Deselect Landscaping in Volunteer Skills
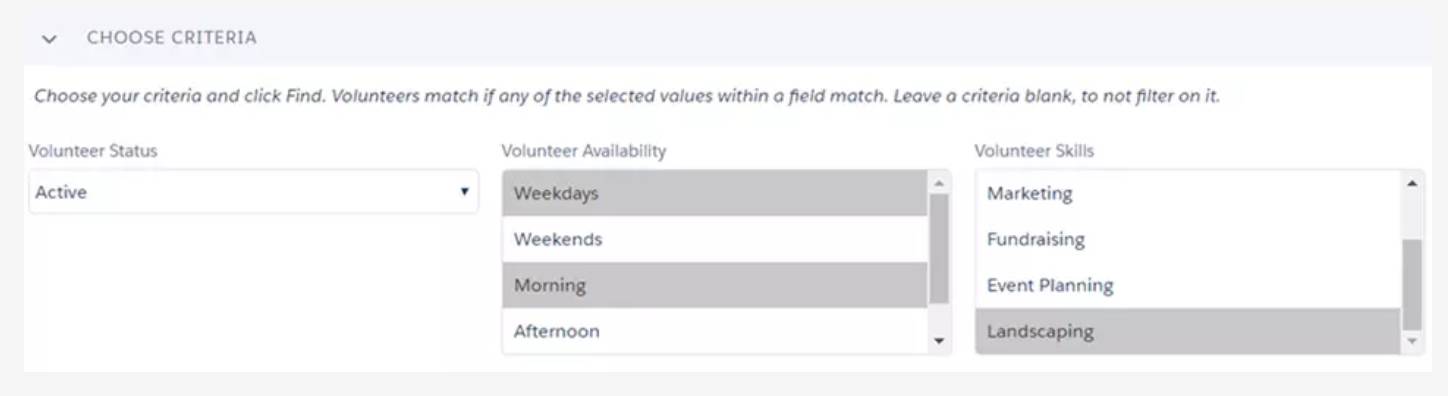Viewport: 1448px width, 396px height. point(1188,331)
